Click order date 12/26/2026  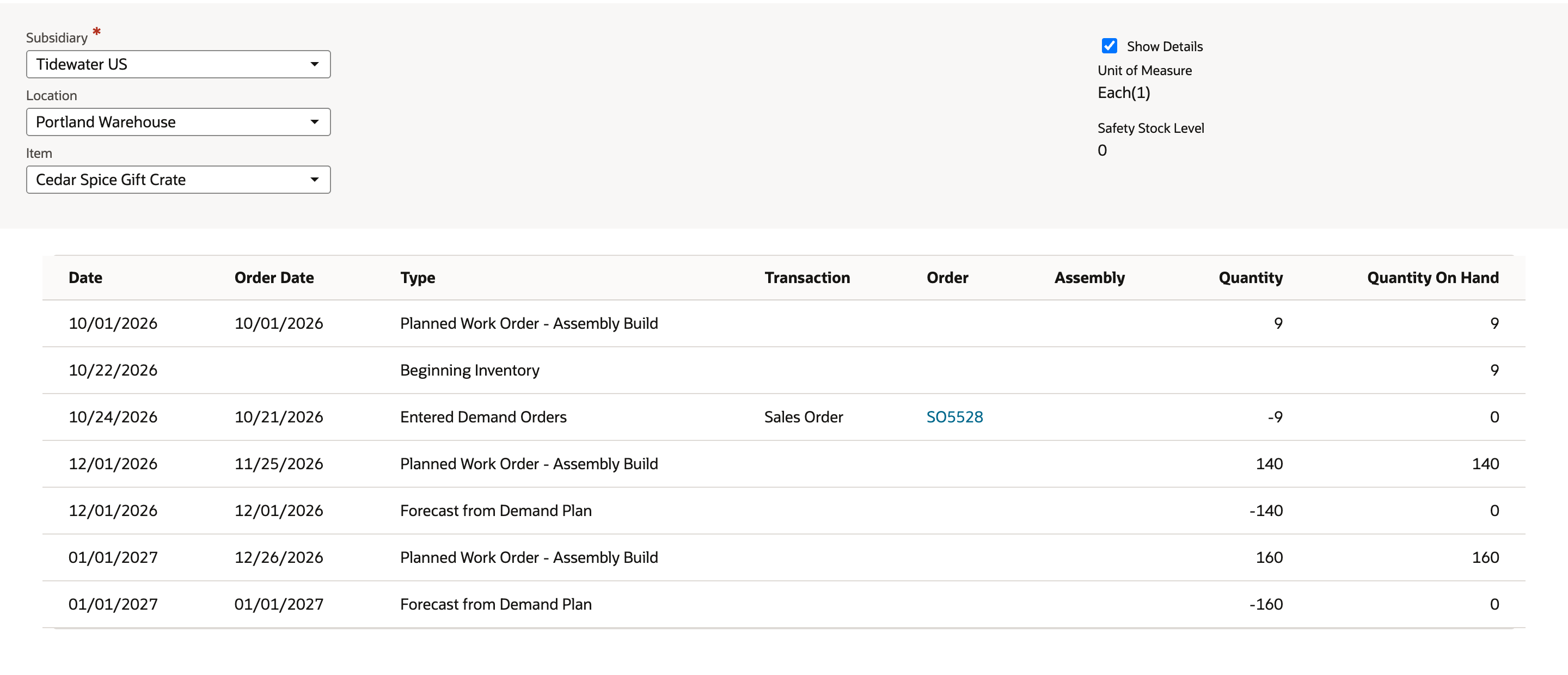pyautogui.click(x=278, y=557)
